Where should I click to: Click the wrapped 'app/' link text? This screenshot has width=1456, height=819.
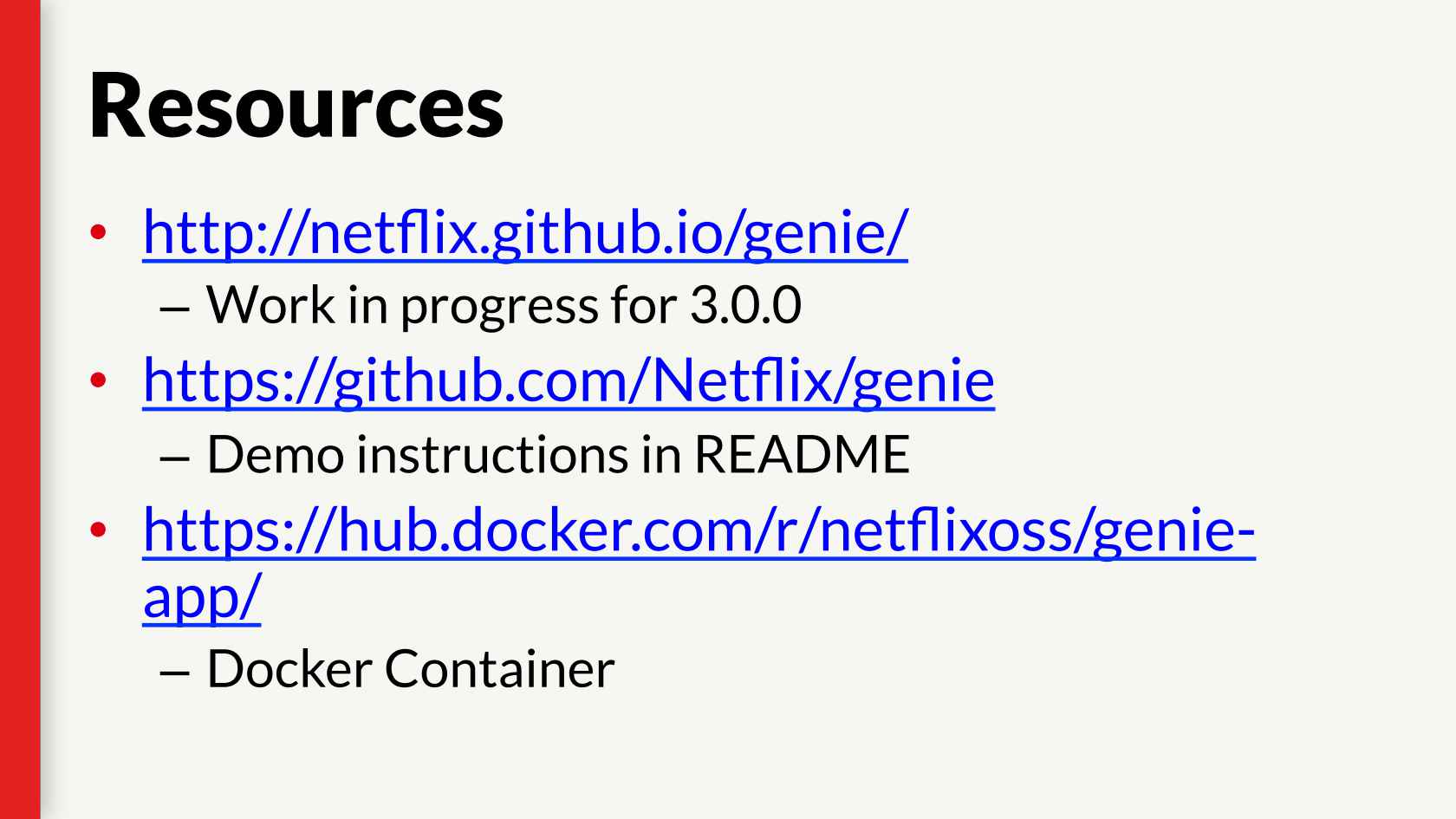coord(202,599)
